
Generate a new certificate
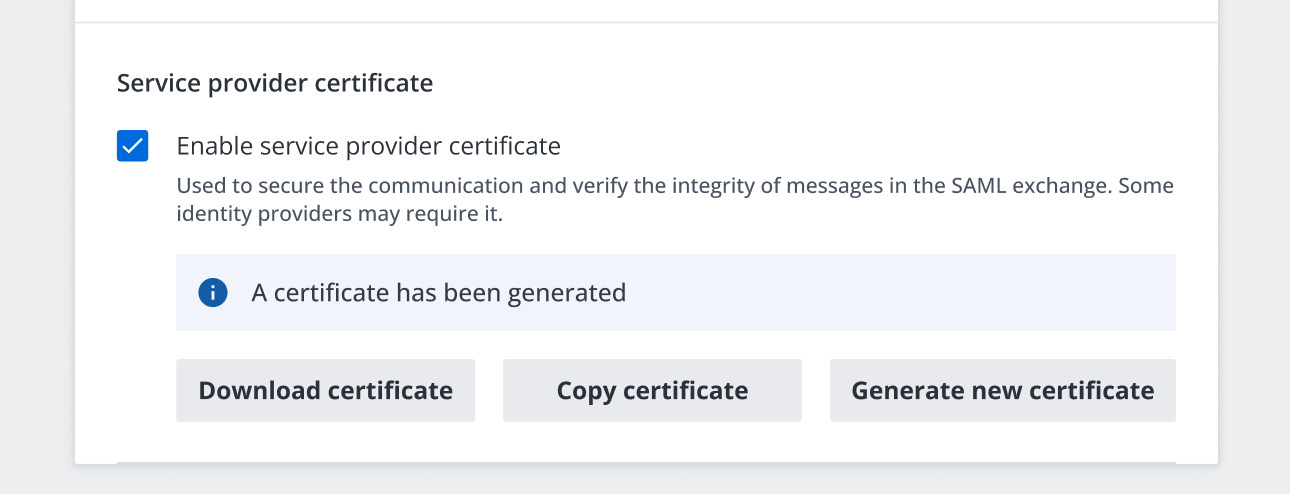click(x=1002, y=390)
